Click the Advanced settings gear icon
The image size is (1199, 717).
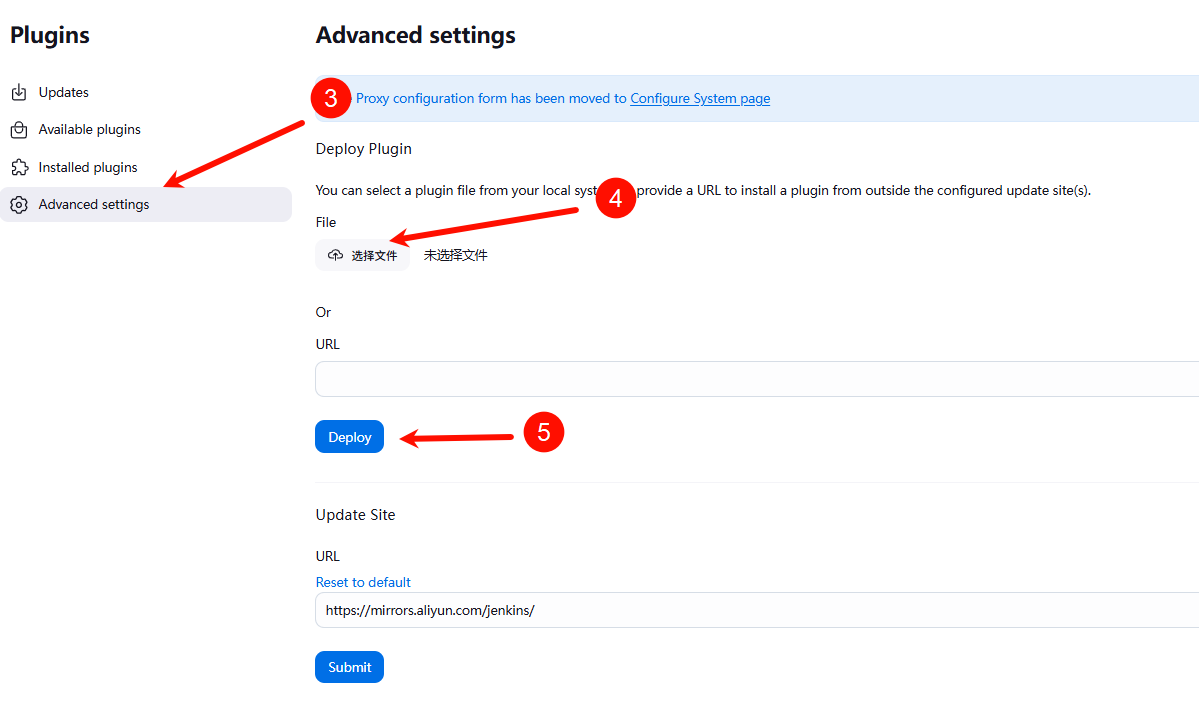coord(18,205)
